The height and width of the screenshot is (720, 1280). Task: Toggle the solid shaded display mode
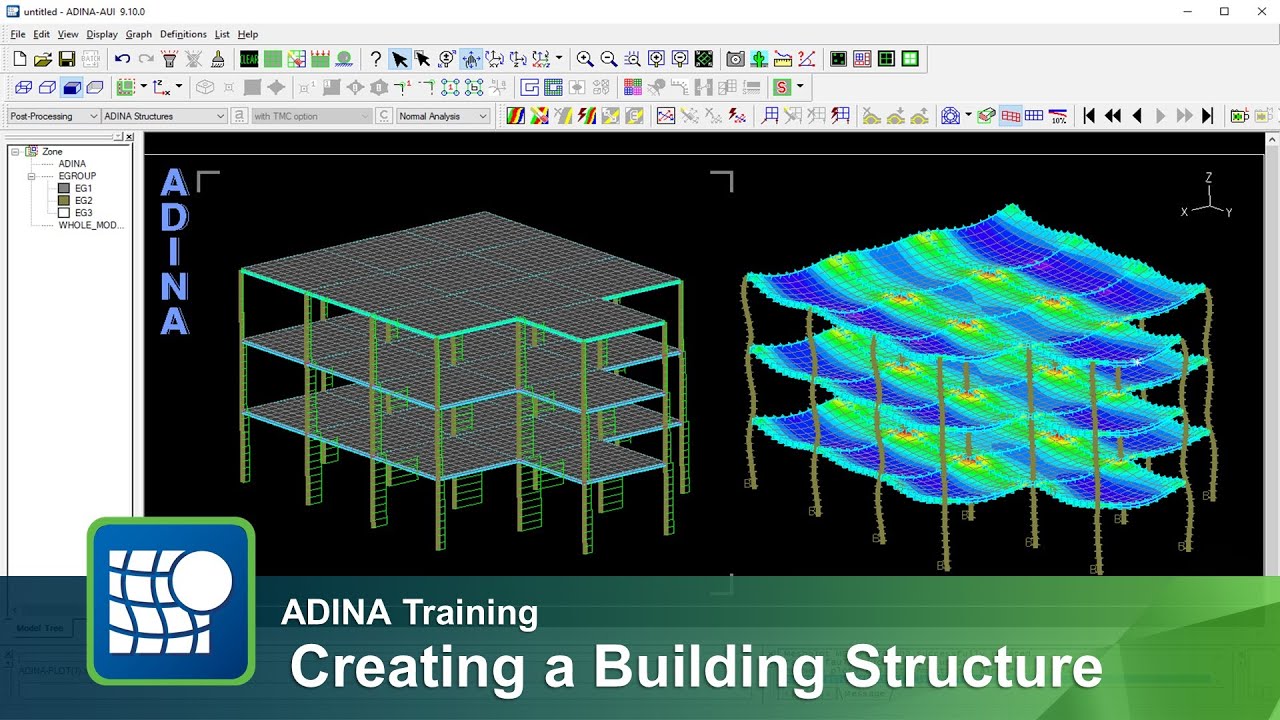pos(71,87)
